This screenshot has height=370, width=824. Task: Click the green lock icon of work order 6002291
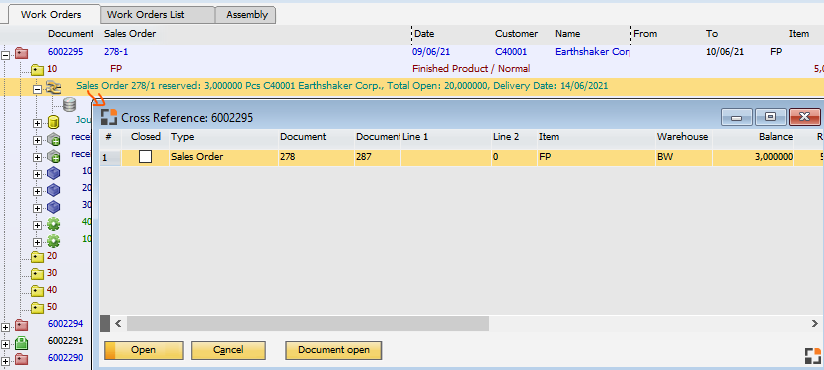(22, 342)
